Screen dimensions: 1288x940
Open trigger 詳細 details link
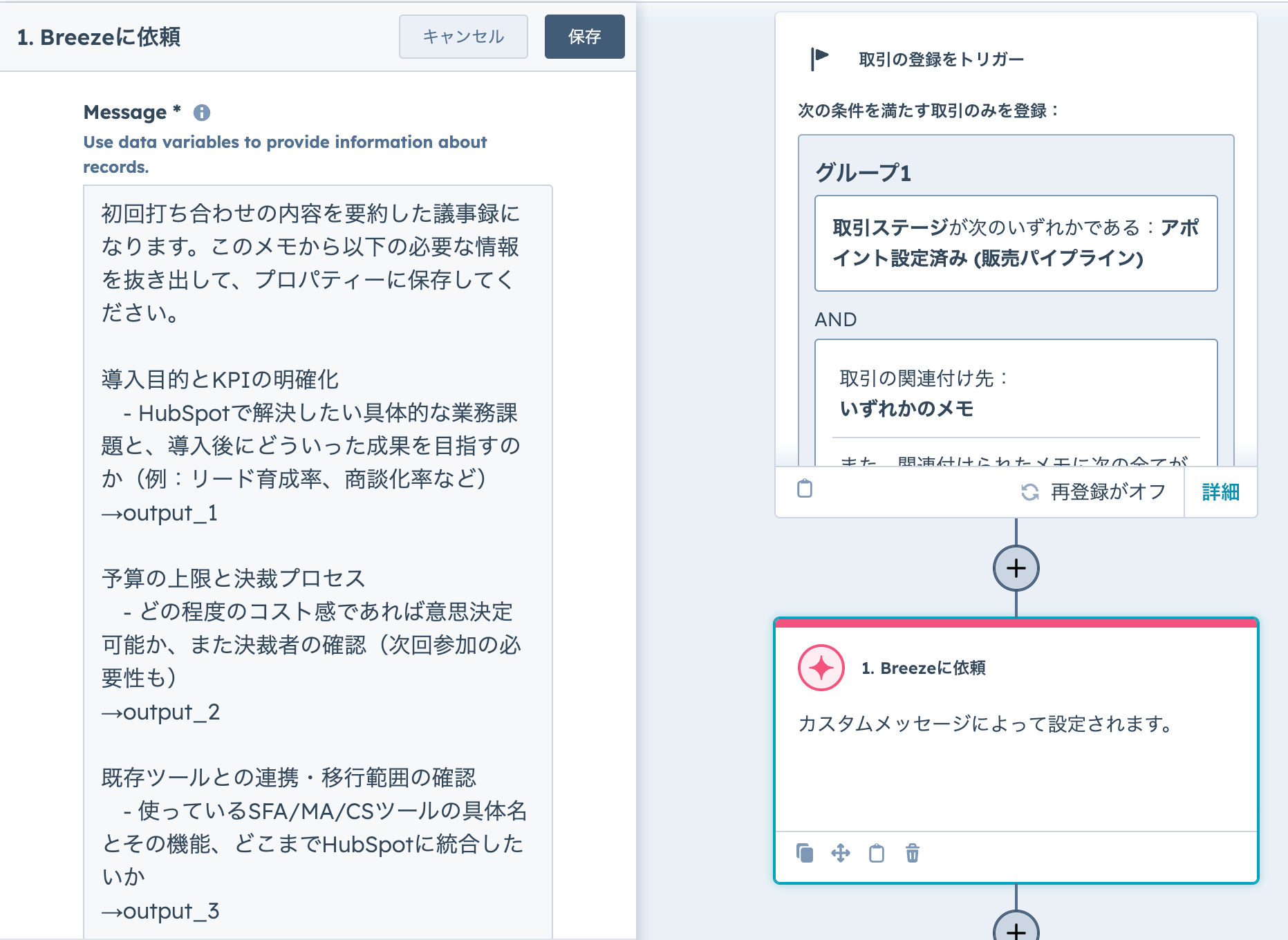pyautogui.click(x=1221, y=492)
